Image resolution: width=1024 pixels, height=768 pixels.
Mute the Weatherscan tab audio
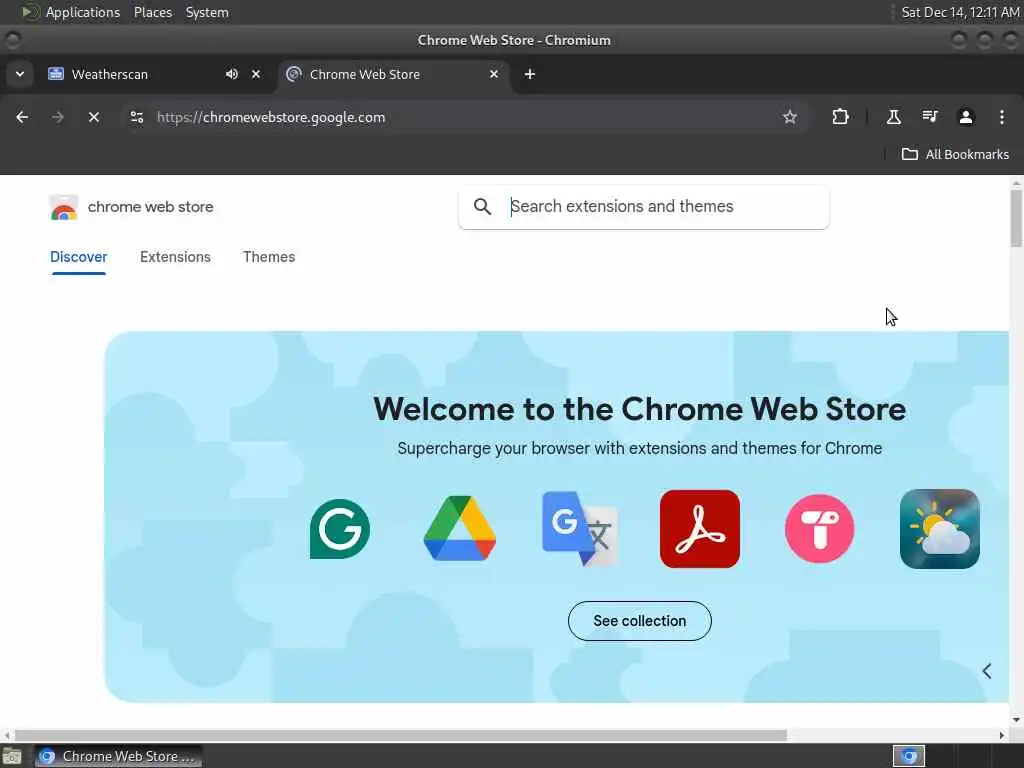point(232,74)
